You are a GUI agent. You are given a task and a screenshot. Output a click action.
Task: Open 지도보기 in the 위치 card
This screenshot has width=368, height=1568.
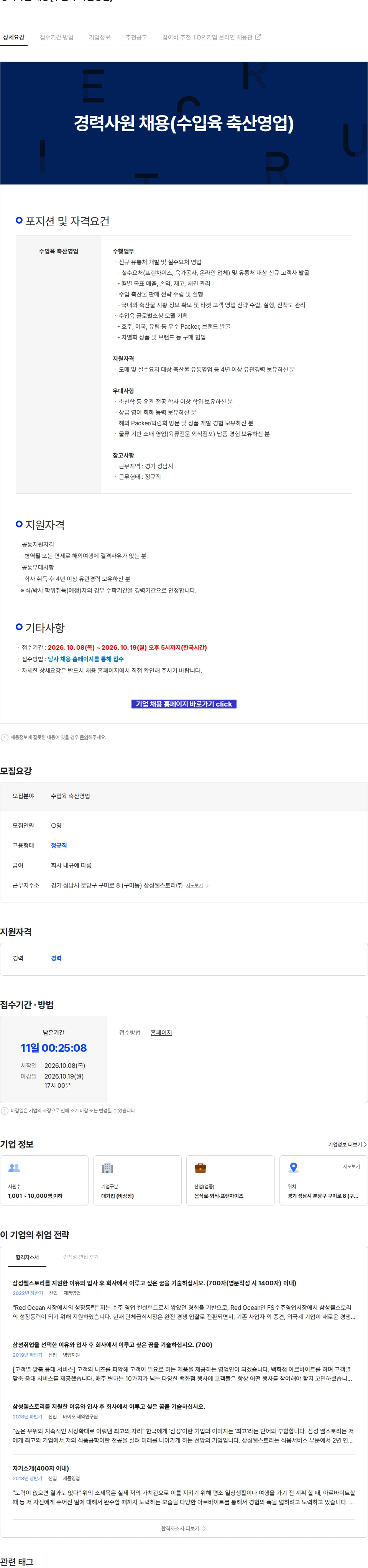(351, 1166)
